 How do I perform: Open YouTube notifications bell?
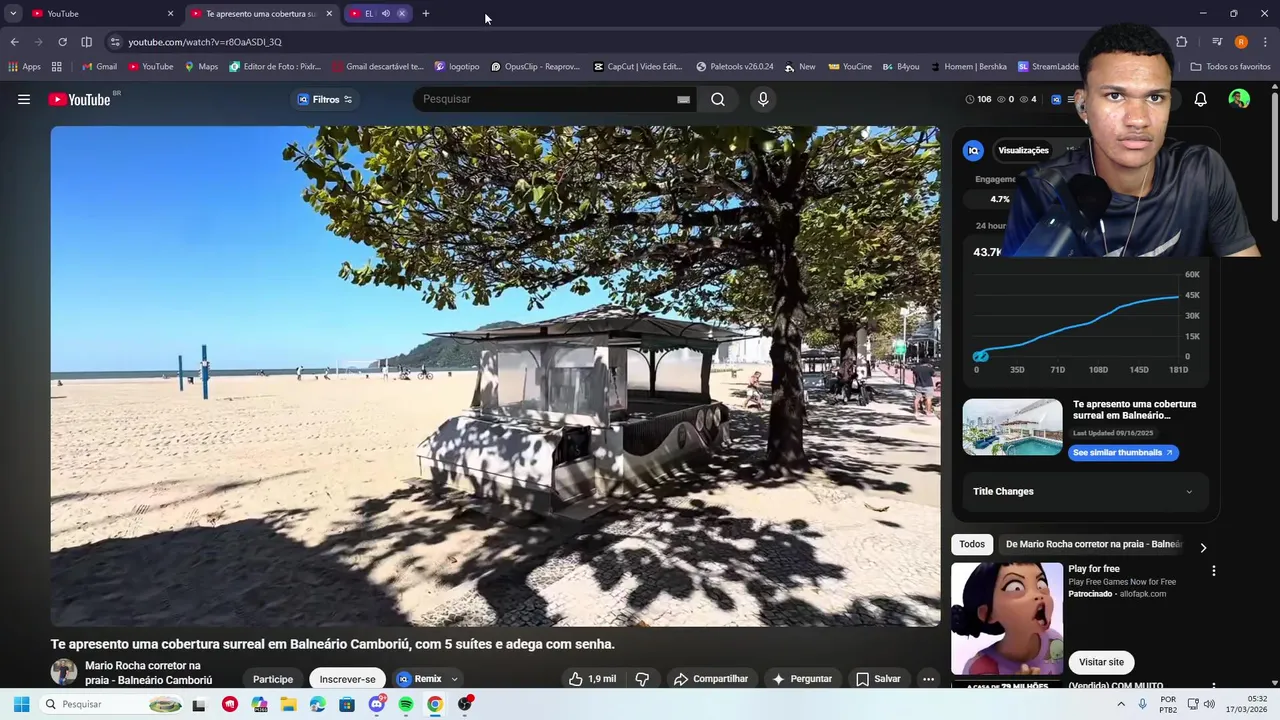(x=1200, y=99)
